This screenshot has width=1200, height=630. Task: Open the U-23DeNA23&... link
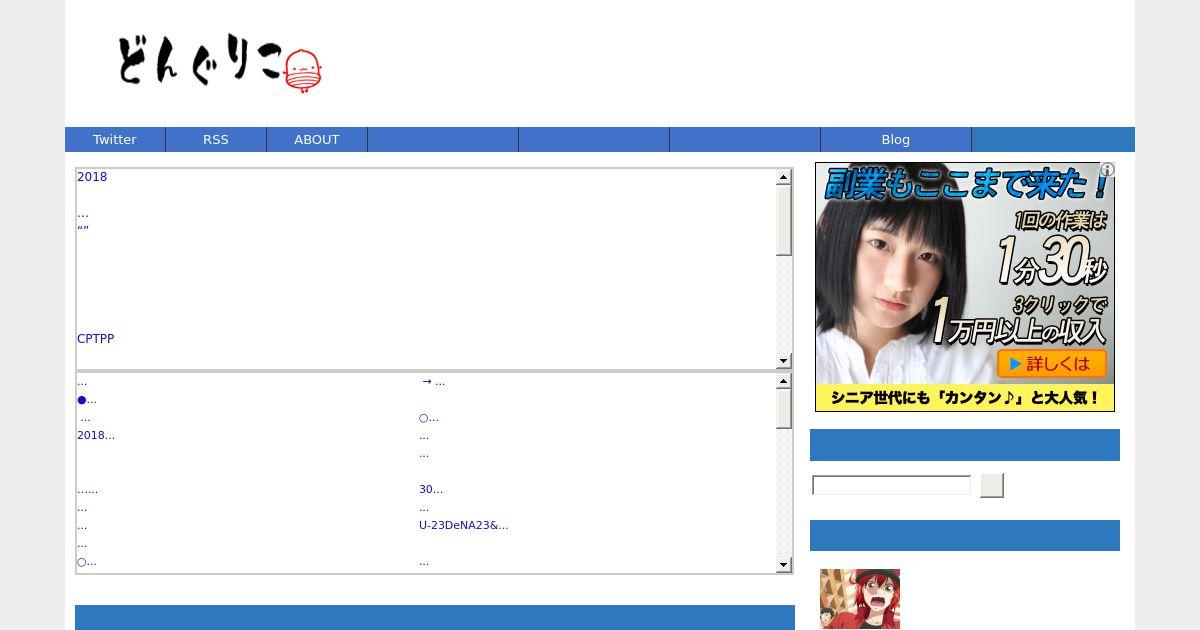[464, 525]
